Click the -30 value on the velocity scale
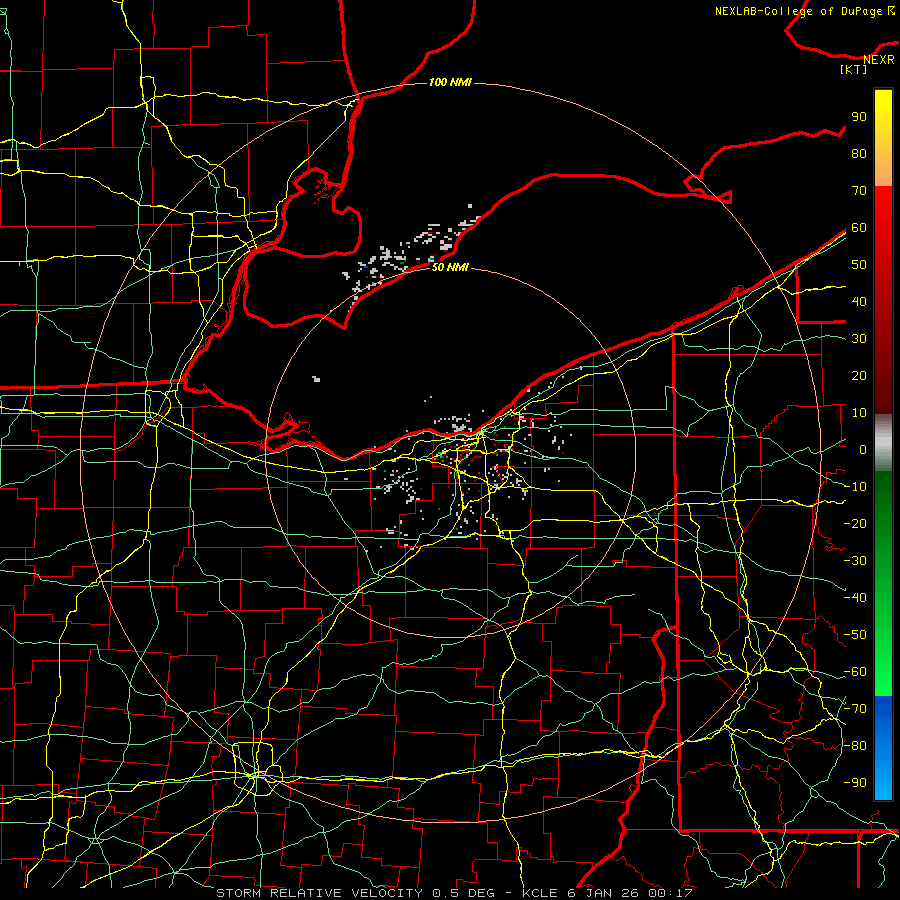The image size is (900, 900). (x=855, y=561)
